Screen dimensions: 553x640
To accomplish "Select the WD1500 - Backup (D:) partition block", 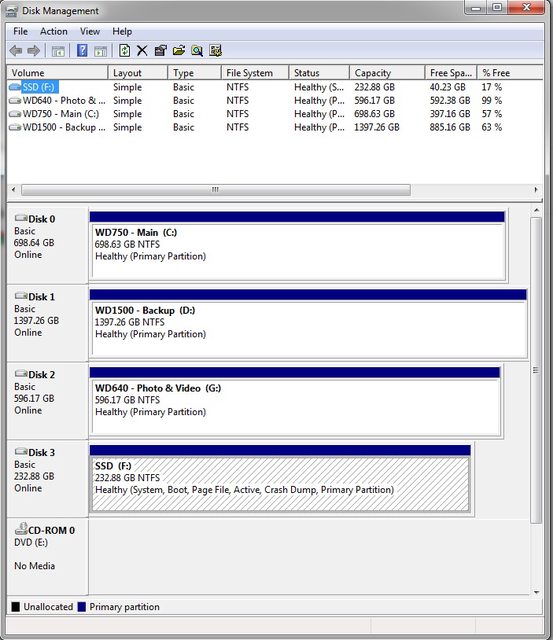I will pos(308,324).
